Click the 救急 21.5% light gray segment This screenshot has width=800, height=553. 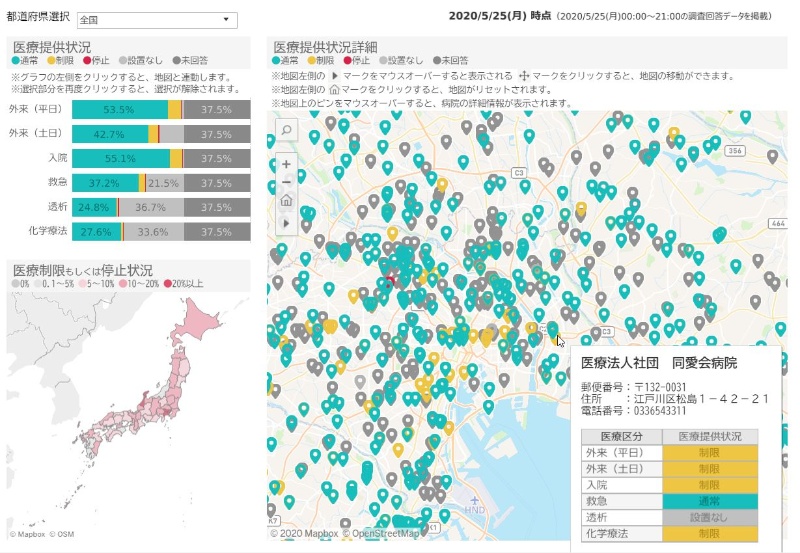(x=163, y=183)
